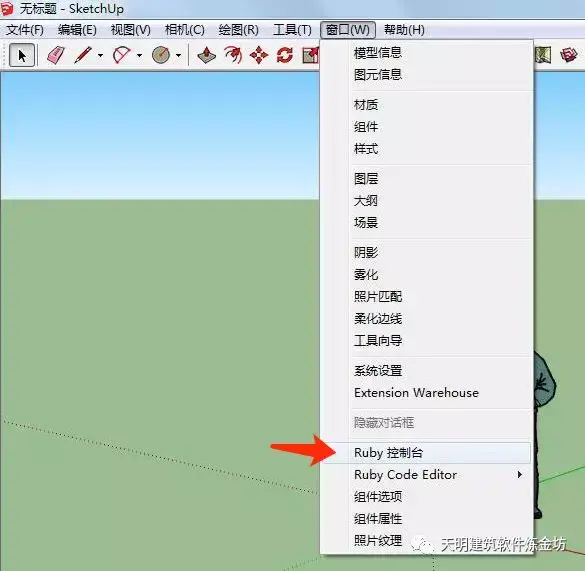Expand the Ruby Code Editor submenu arrow
Viewport: 585px width, 571px height.
[x=519, y=475]
